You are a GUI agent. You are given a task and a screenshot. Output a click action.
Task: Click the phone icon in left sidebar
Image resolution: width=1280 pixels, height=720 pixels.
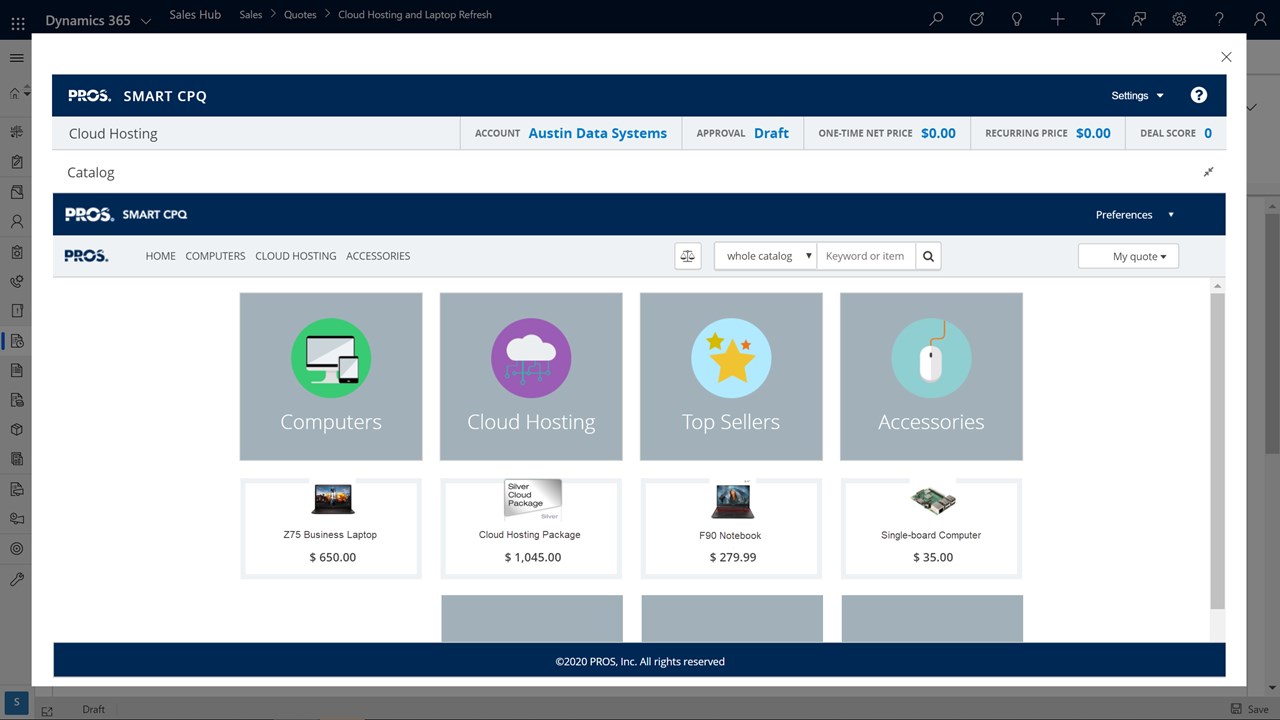coord(16,282)
